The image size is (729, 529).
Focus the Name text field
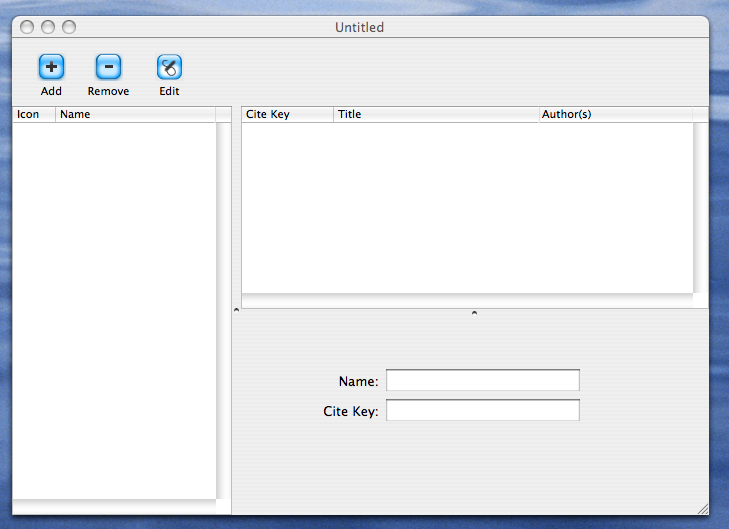(483, 380)
